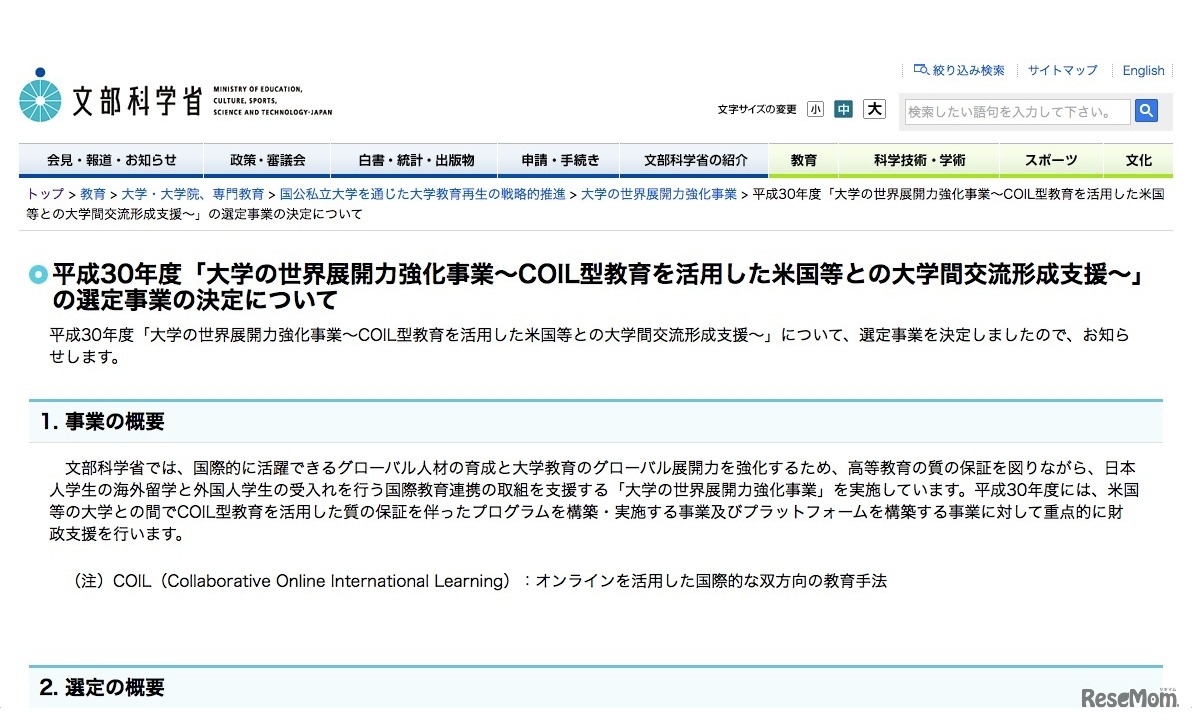Viewport: 1192px width, 721px height.
Task: Select small text size 小
Action: 815,108
